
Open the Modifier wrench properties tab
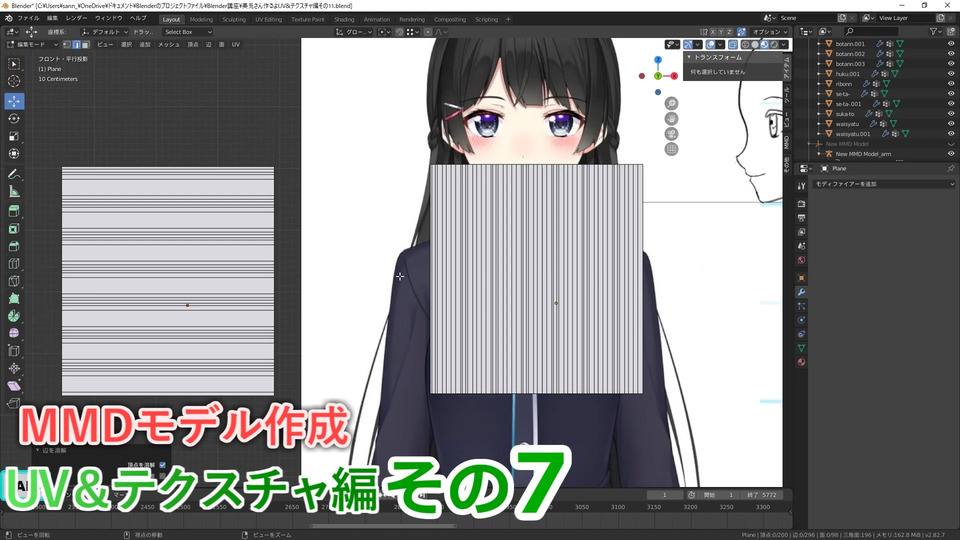(801, 292)
